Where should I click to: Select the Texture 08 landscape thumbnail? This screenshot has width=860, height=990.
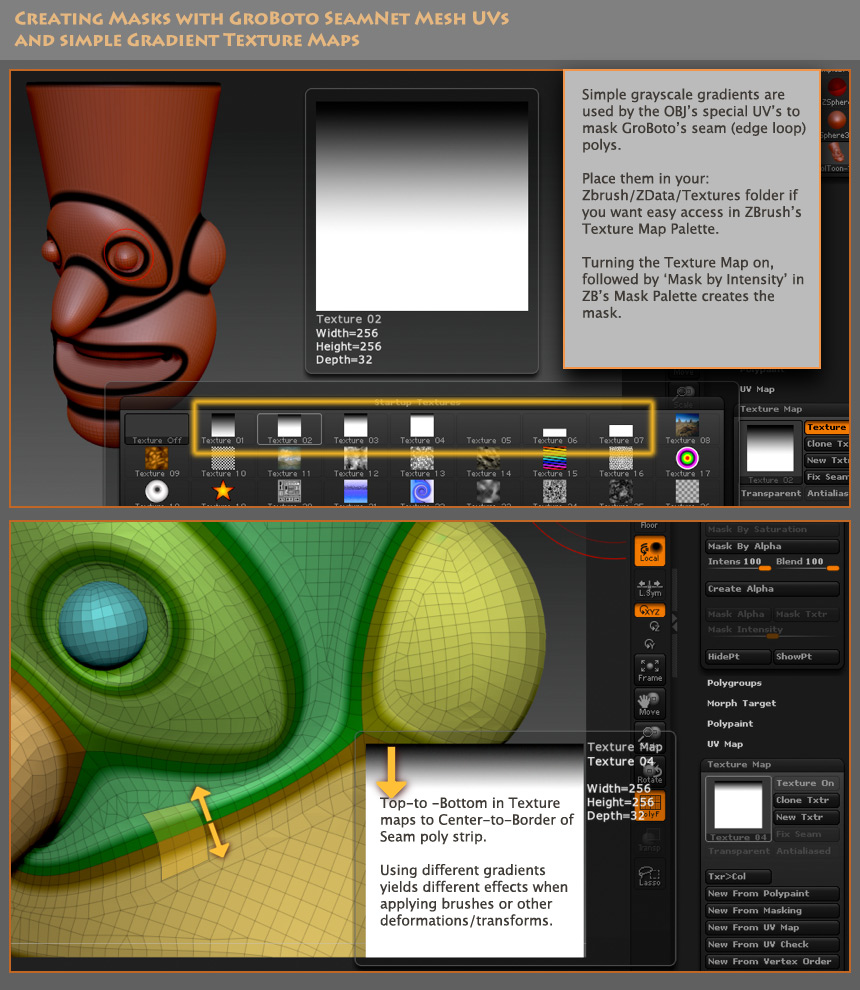point(687,429)
